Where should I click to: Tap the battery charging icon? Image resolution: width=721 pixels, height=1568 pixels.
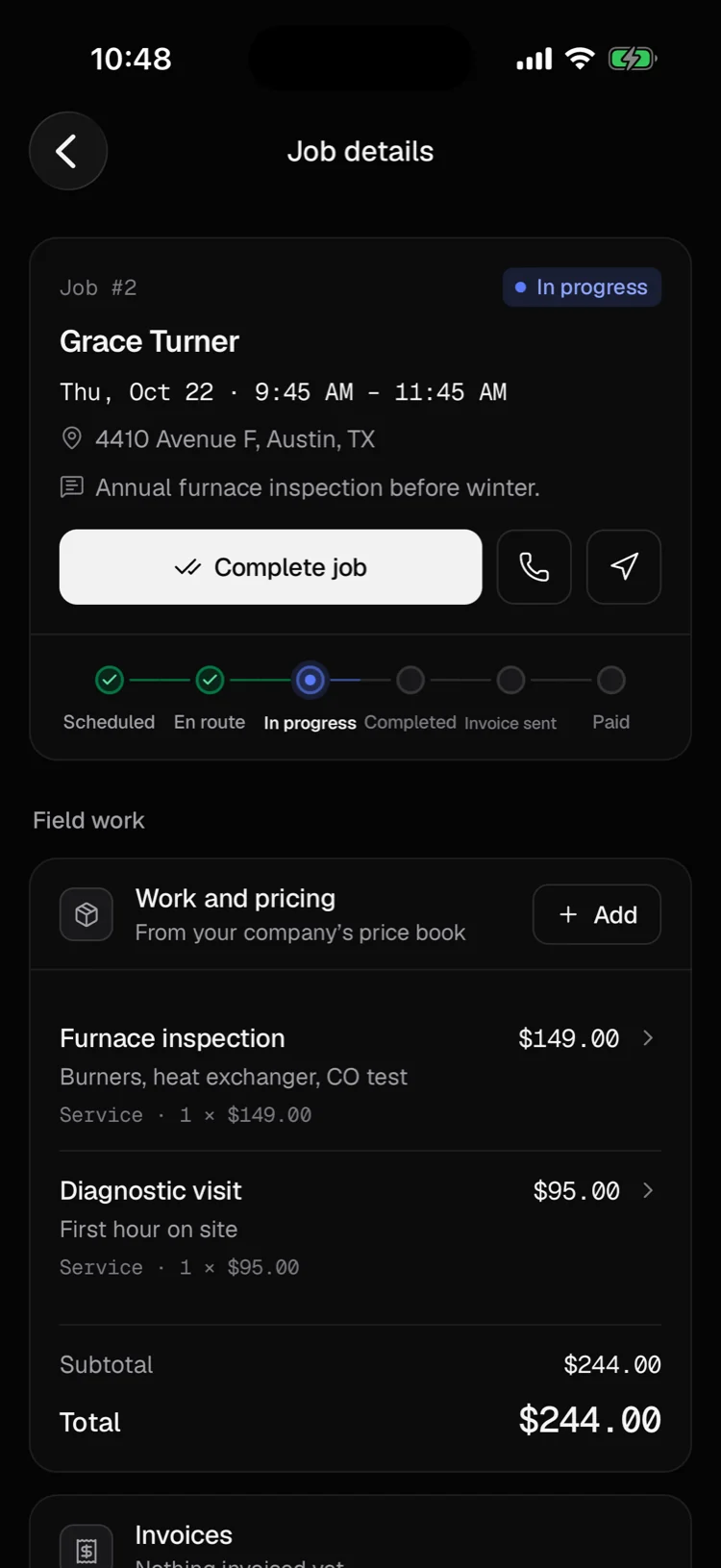coord(633,59)
